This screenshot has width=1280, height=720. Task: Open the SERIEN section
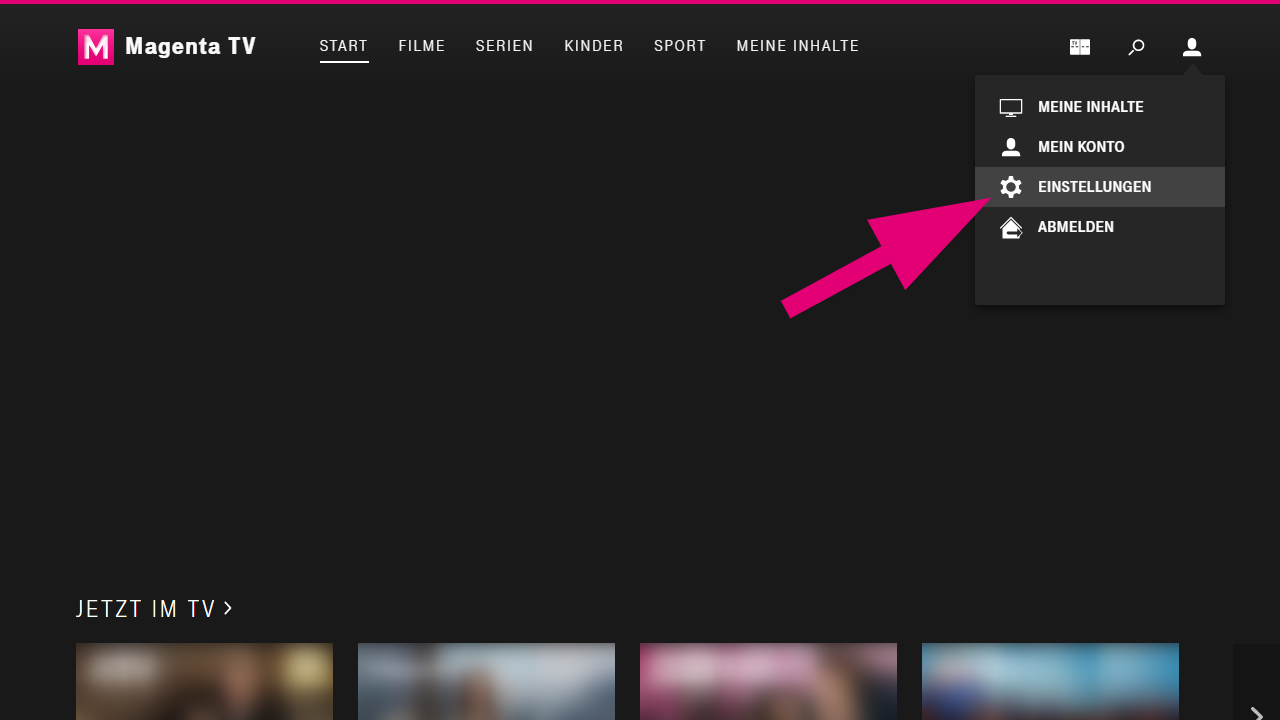pyautogui.click(x=504, y=46)
